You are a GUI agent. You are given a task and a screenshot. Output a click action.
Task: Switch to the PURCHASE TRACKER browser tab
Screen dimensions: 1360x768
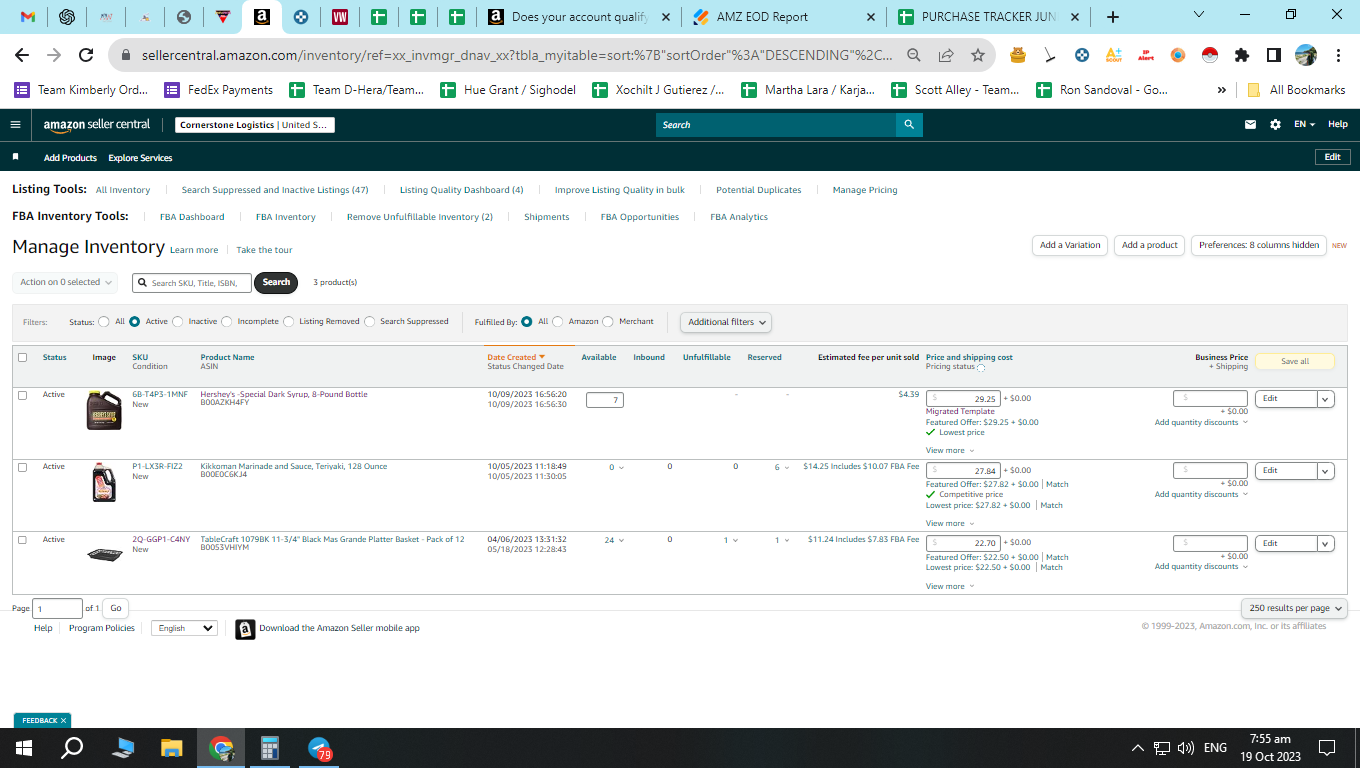click(x=990, y=17)
